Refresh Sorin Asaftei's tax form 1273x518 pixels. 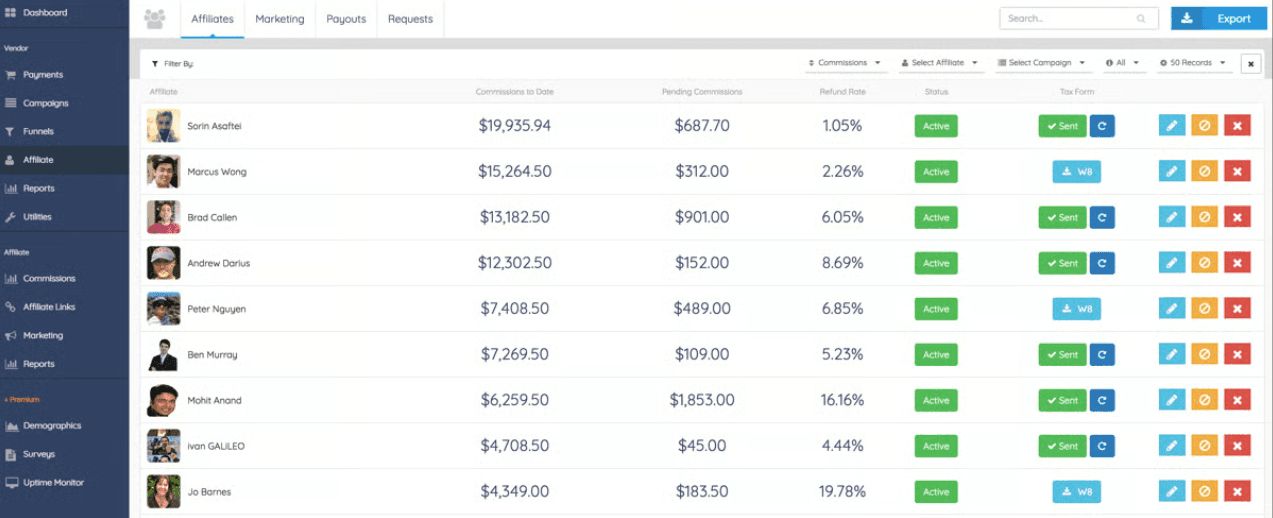(x=1102, y=126)
